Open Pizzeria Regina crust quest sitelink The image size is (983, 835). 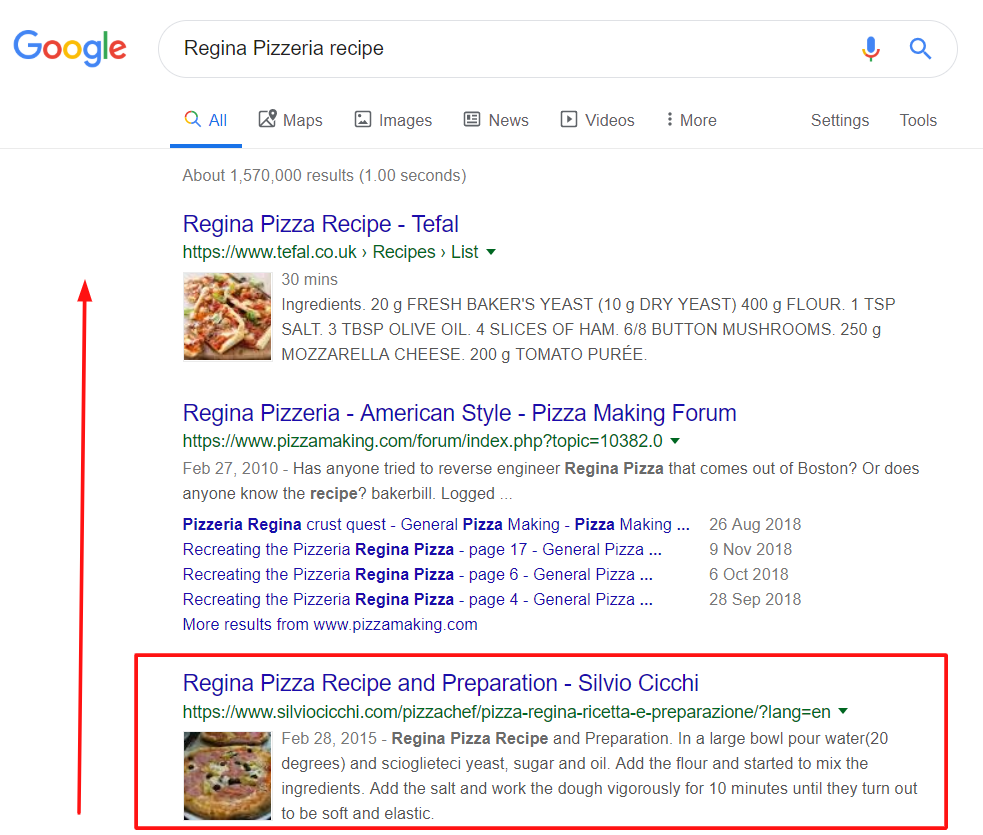point(436,524)
